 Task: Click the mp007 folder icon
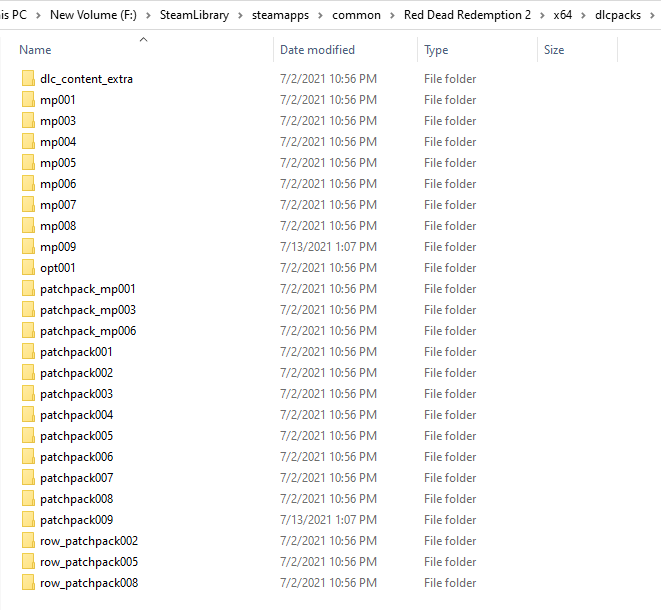click(x=28, y=204)
